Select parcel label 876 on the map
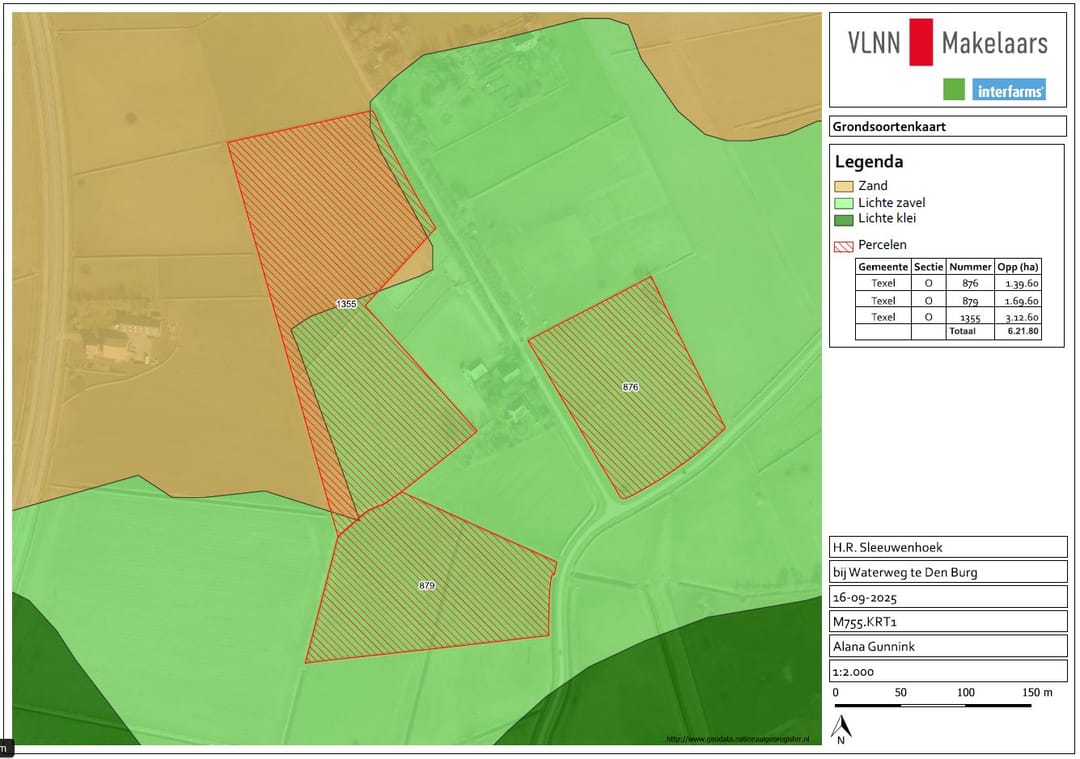The image size is (1080, 759). pyautogui.click(x=630, y=386)
